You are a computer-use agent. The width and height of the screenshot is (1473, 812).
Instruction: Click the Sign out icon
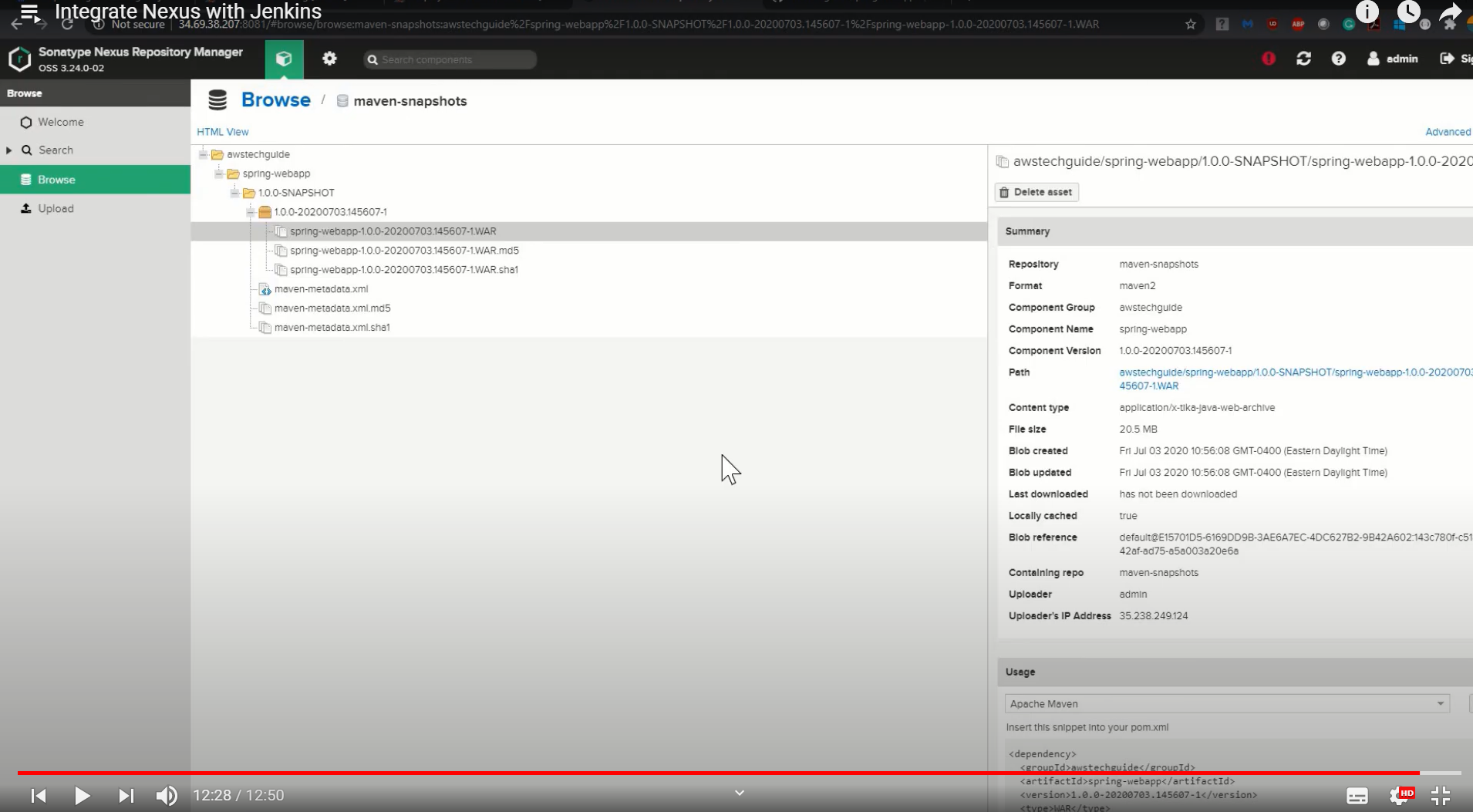click(1448, 59)
